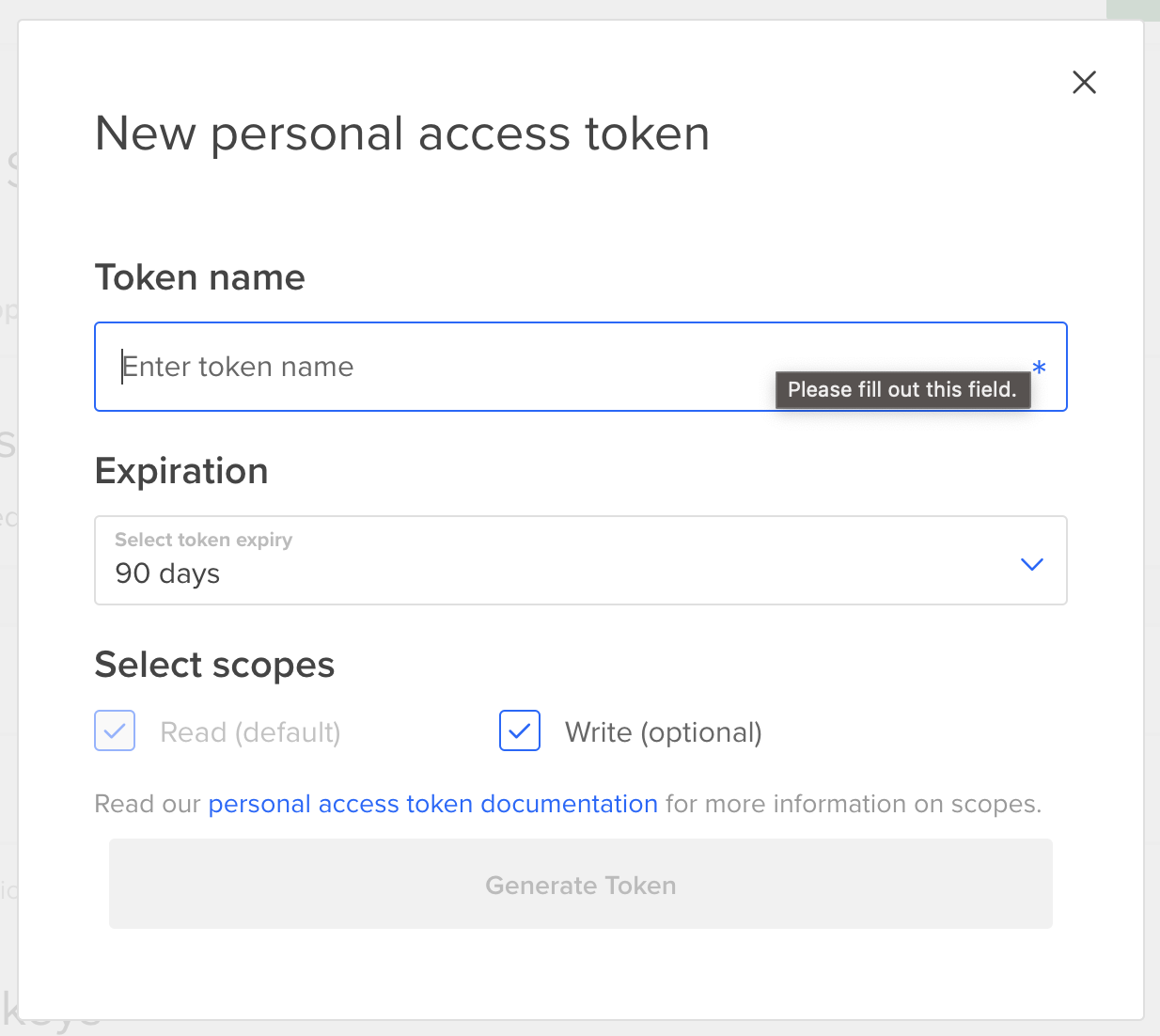Click the dropdown arrow to change token expiry
The height and width of the screenshot is (1036, 1160).
click(1031, 564)
